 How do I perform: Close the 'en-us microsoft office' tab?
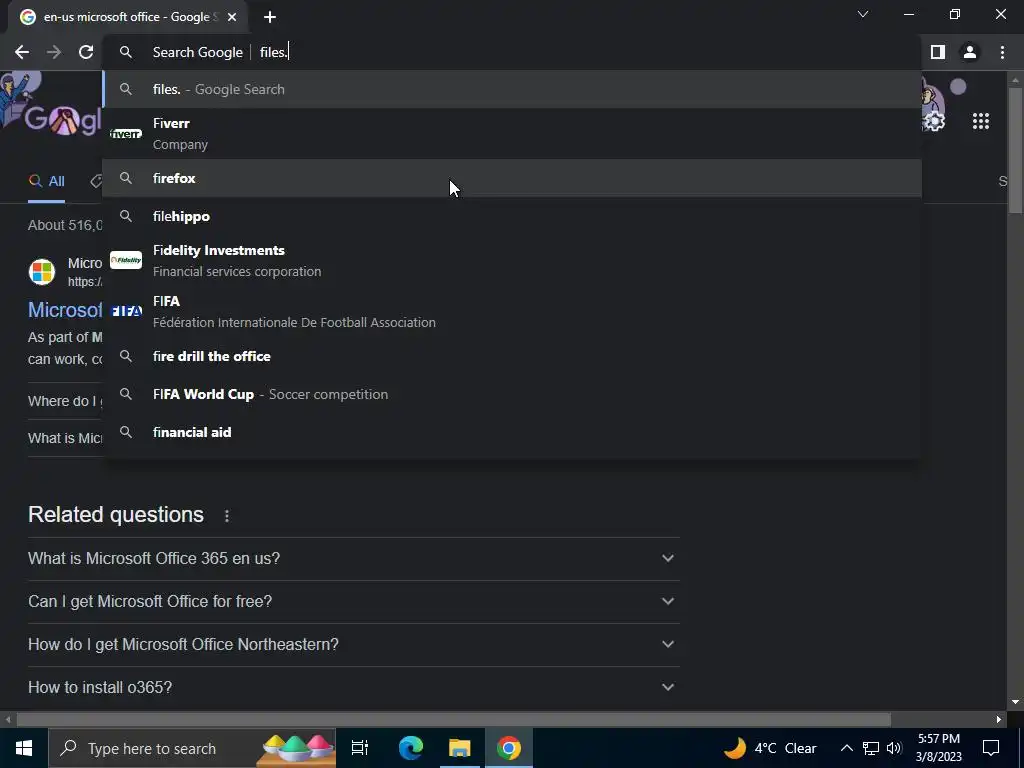tap(232, 17)
